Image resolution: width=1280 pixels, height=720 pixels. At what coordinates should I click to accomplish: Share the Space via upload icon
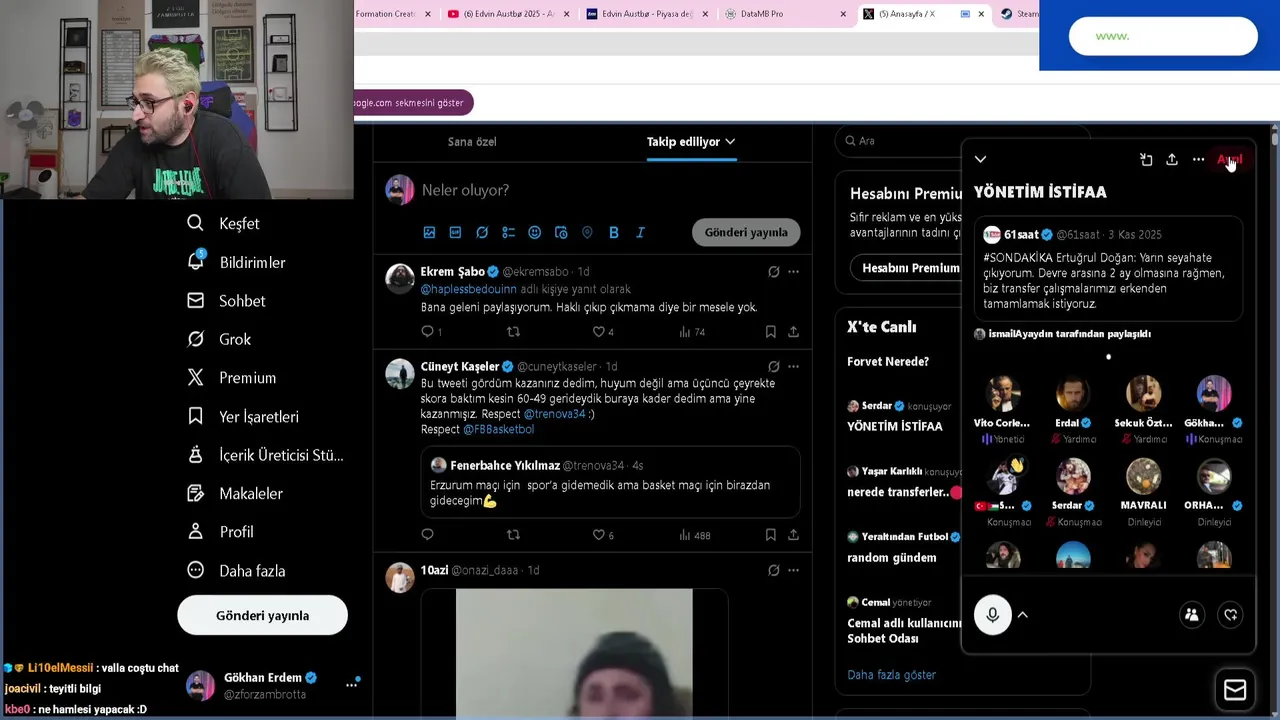[1172, 159]
